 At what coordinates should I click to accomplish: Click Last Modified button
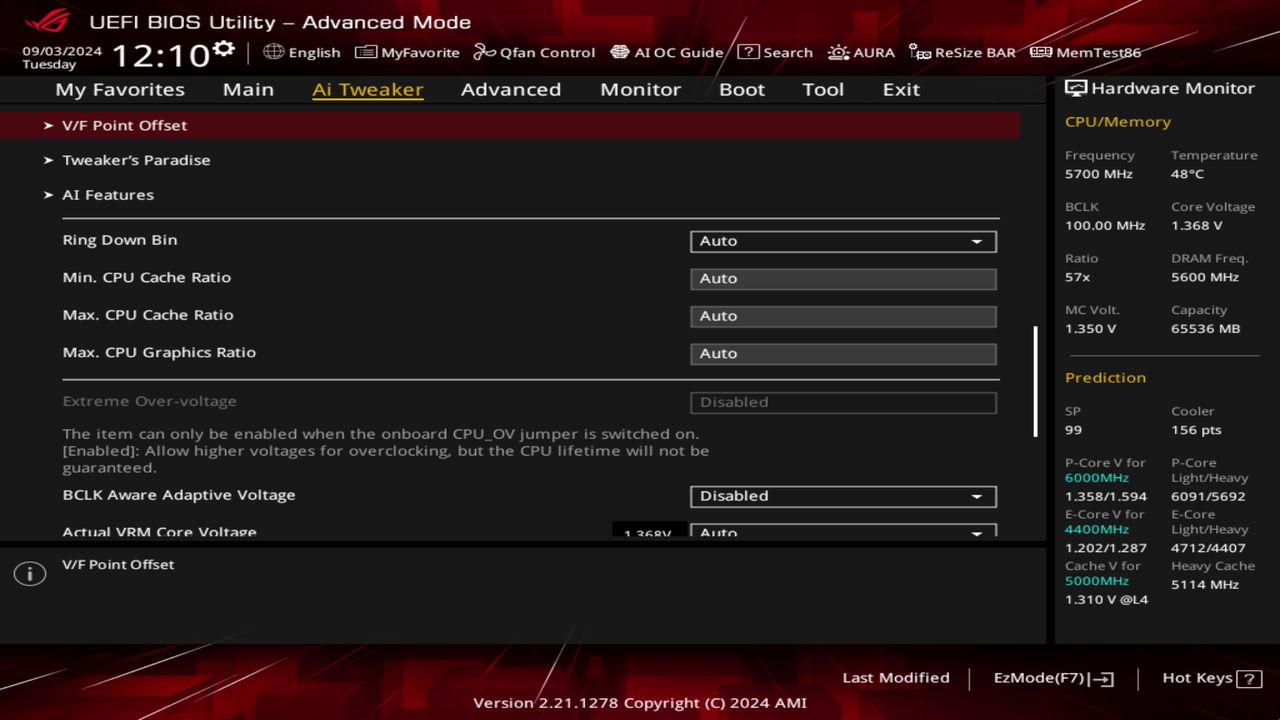coord(896,678)
